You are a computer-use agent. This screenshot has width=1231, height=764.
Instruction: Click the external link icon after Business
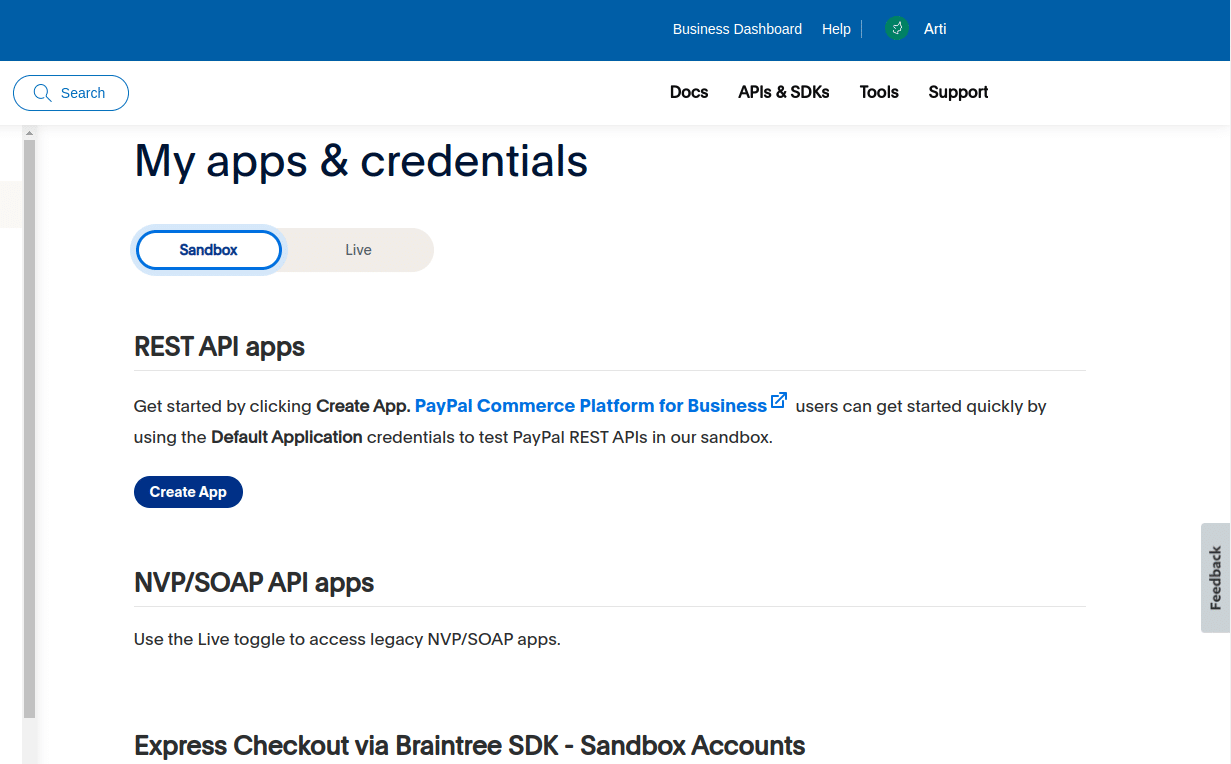click(779, 401)
